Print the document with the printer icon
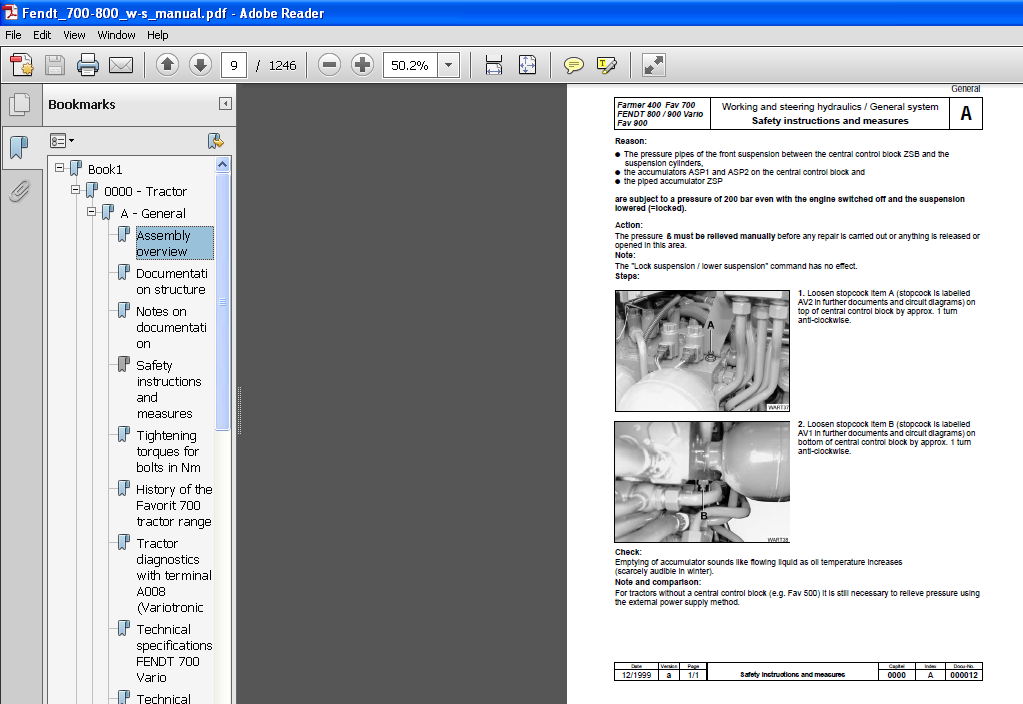This screenshot has height=704, width=1023. click(x=87, y=65)
